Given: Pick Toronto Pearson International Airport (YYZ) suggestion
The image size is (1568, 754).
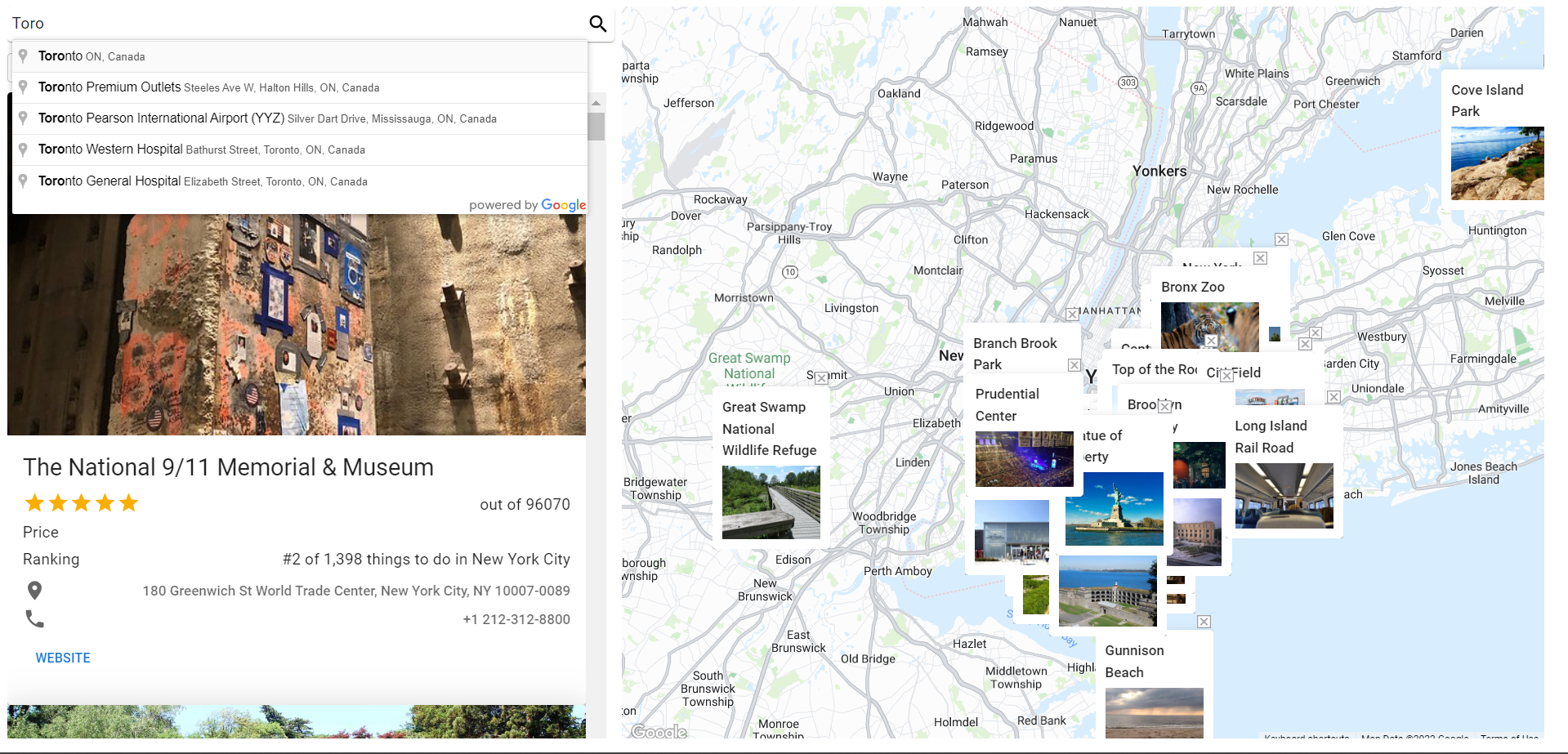Looking at the screenshot, I should tap(300, 118).
